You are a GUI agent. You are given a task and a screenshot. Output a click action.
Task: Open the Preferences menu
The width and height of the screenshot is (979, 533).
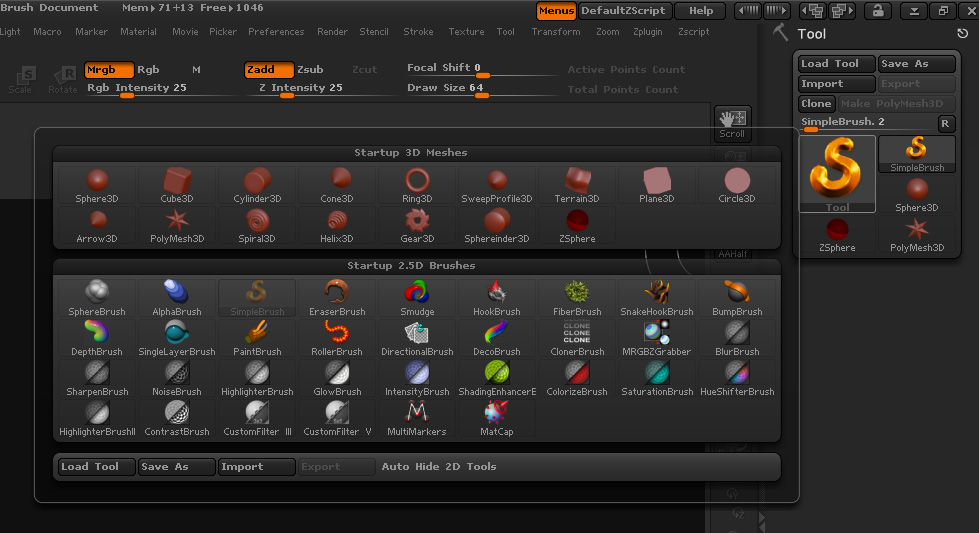276,31
